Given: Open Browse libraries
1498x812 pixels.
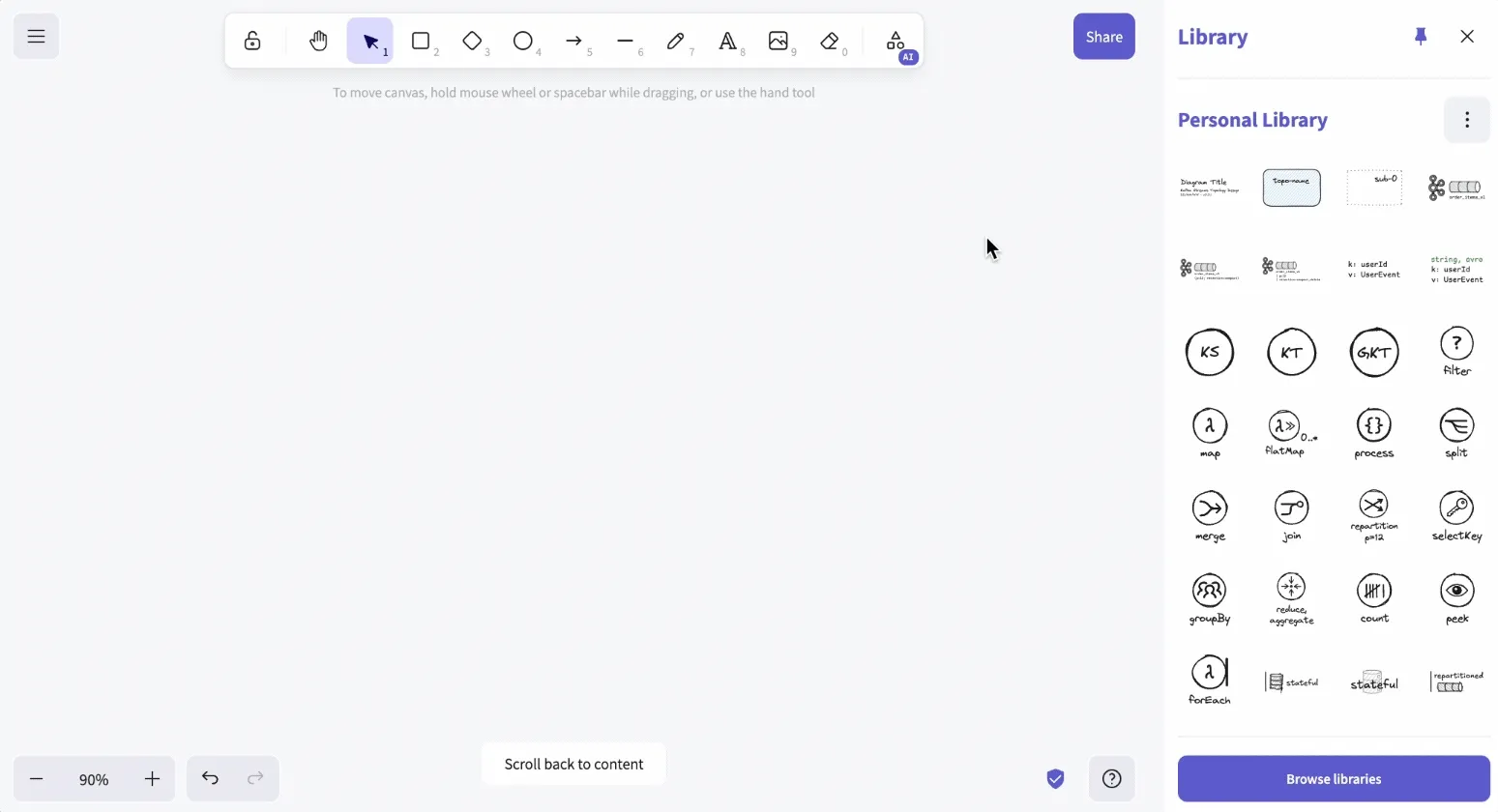Looking at the screenshot, I should [1333, 778].
